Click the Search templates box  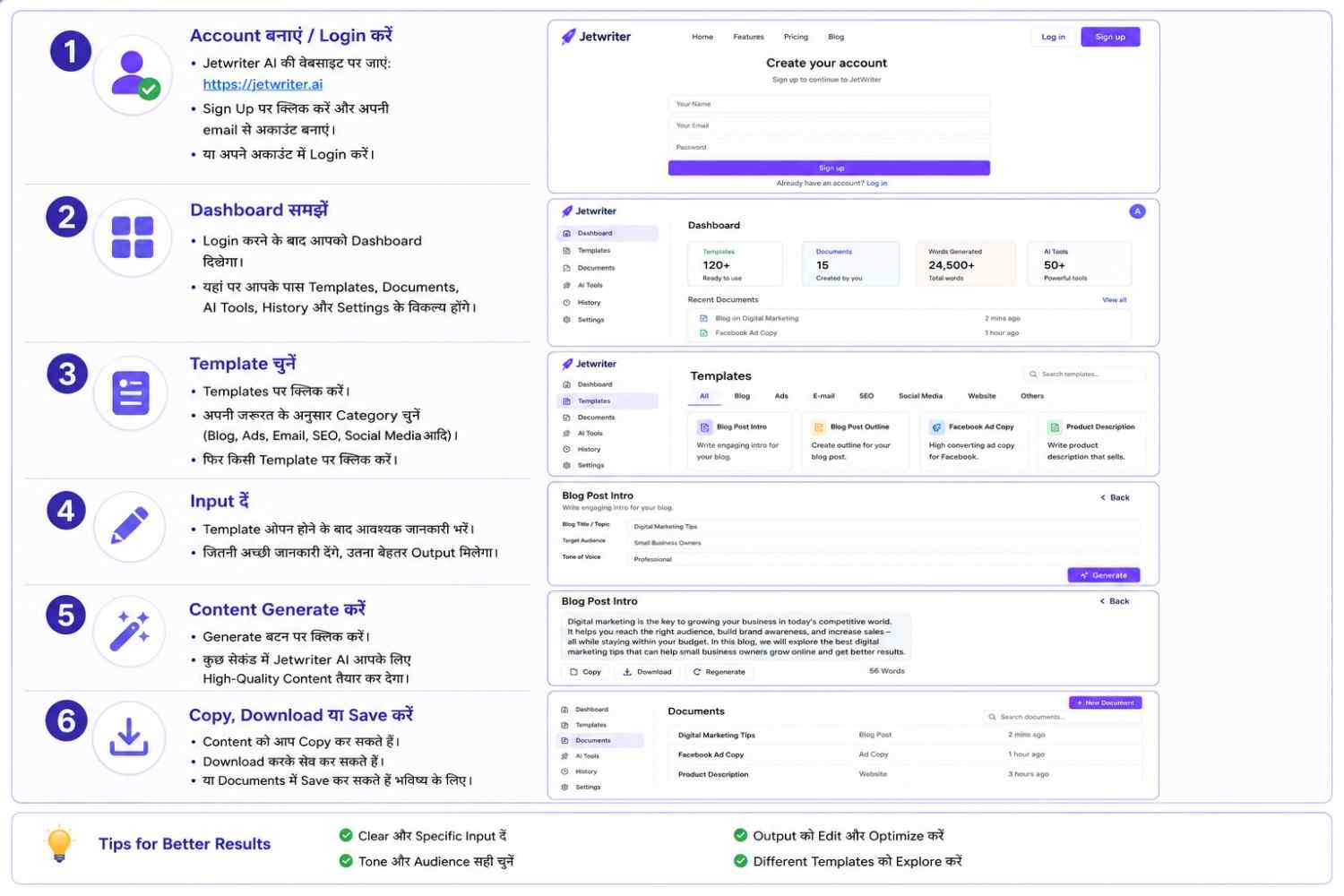coord(1084,375)
